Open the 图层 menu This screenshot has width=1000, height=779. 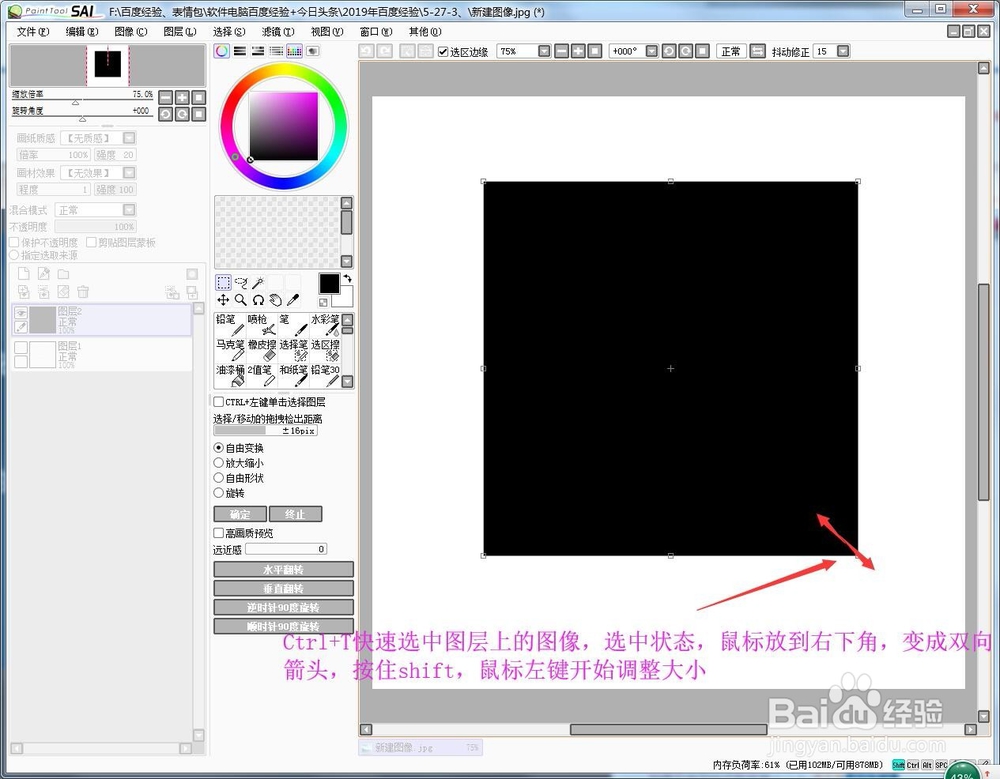[180, 32]
